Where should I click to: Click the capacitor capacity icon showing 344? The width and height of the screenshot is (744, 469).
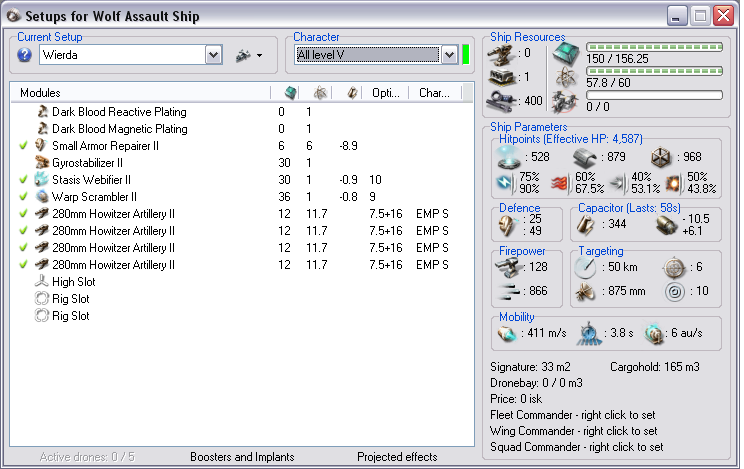[586, 225]
